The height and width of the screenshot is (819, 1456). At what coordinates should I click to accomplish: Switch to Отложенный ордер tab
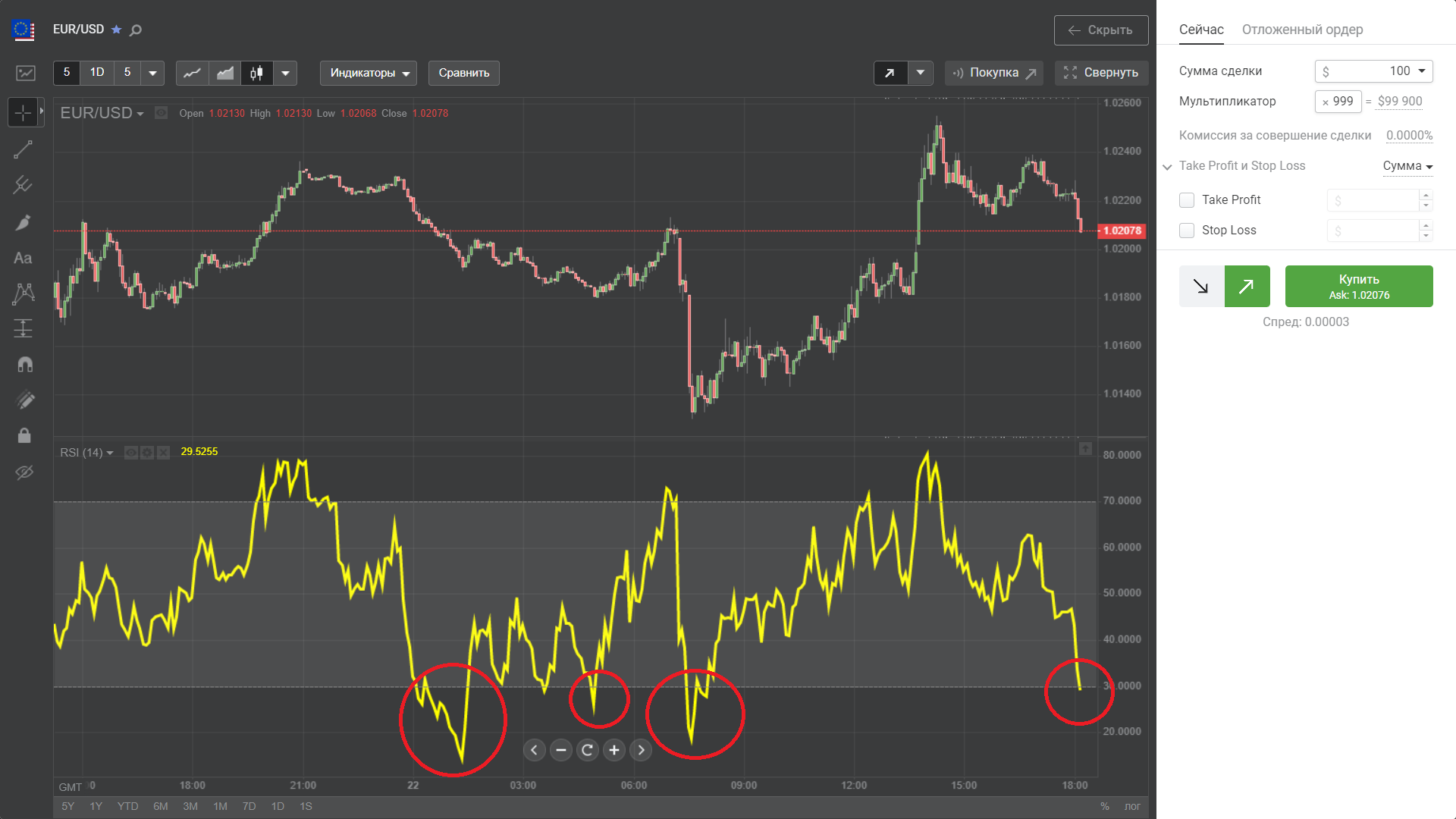tap(1302, 30)
